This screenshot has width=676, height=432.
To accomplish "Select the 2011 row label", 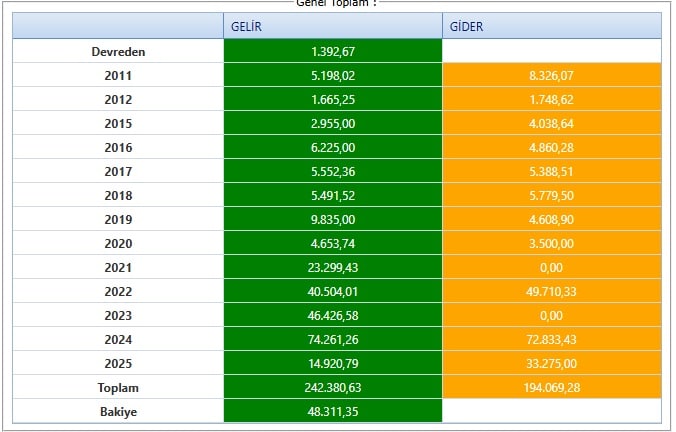I will (118, 75).
